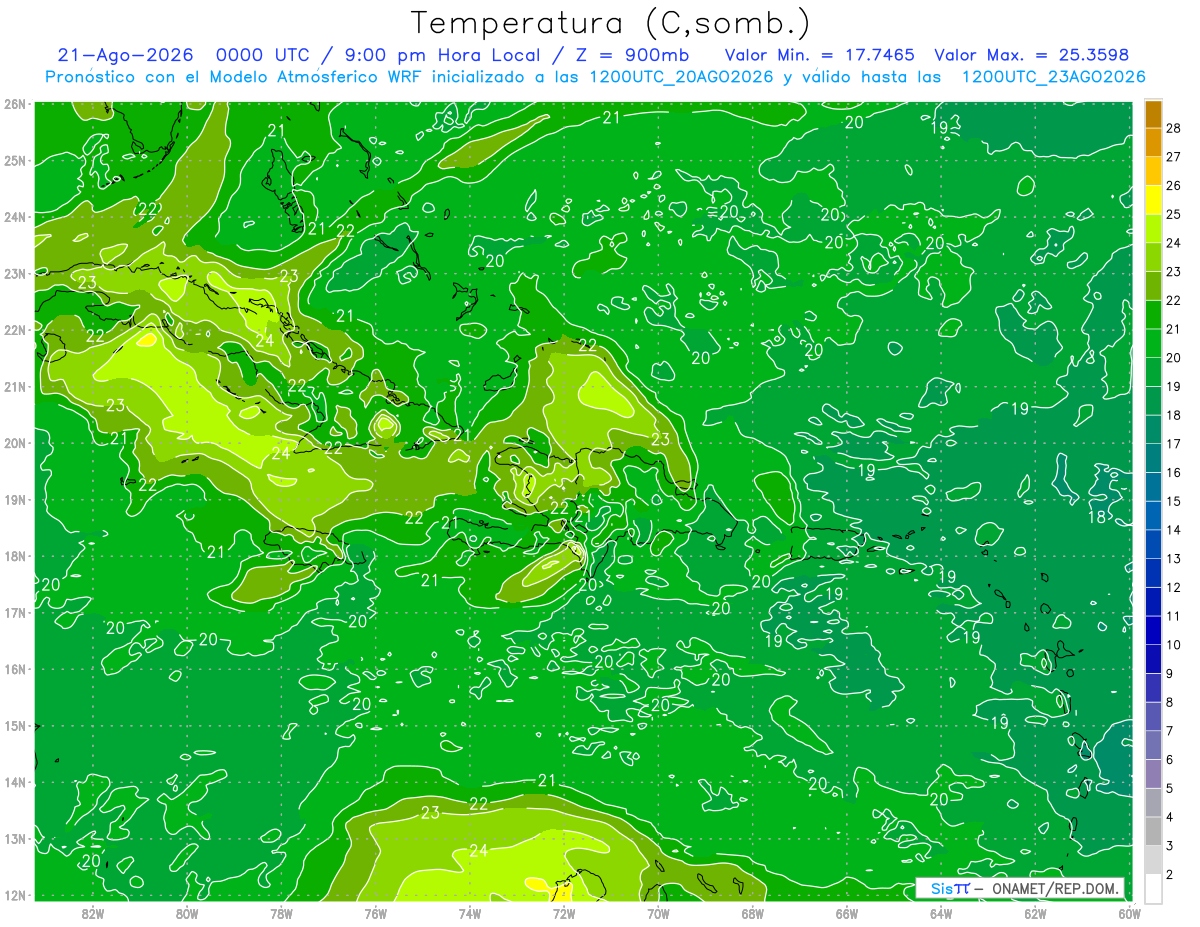
Task: Click the '72W' longitude axis label
Action: 564,913
